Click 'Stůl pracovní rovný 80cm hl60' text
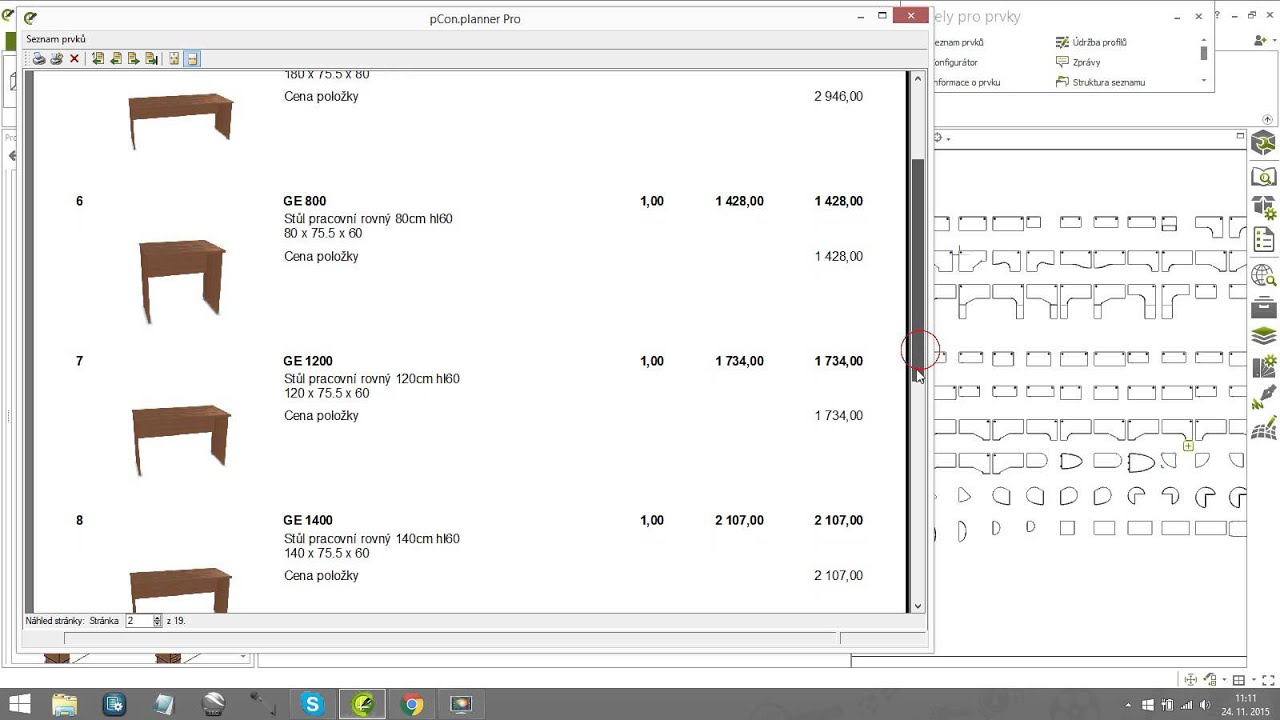The height and width of the screenshot is (720, 1280). 368,219
